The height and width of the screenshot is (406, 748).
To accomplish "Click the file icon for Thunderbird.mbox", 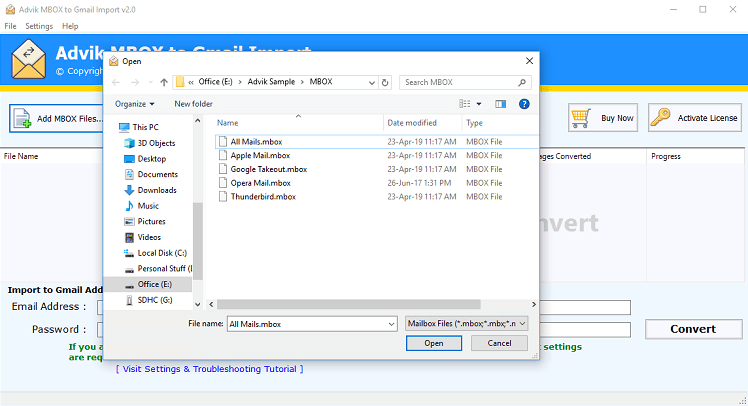I will (223, 197).
